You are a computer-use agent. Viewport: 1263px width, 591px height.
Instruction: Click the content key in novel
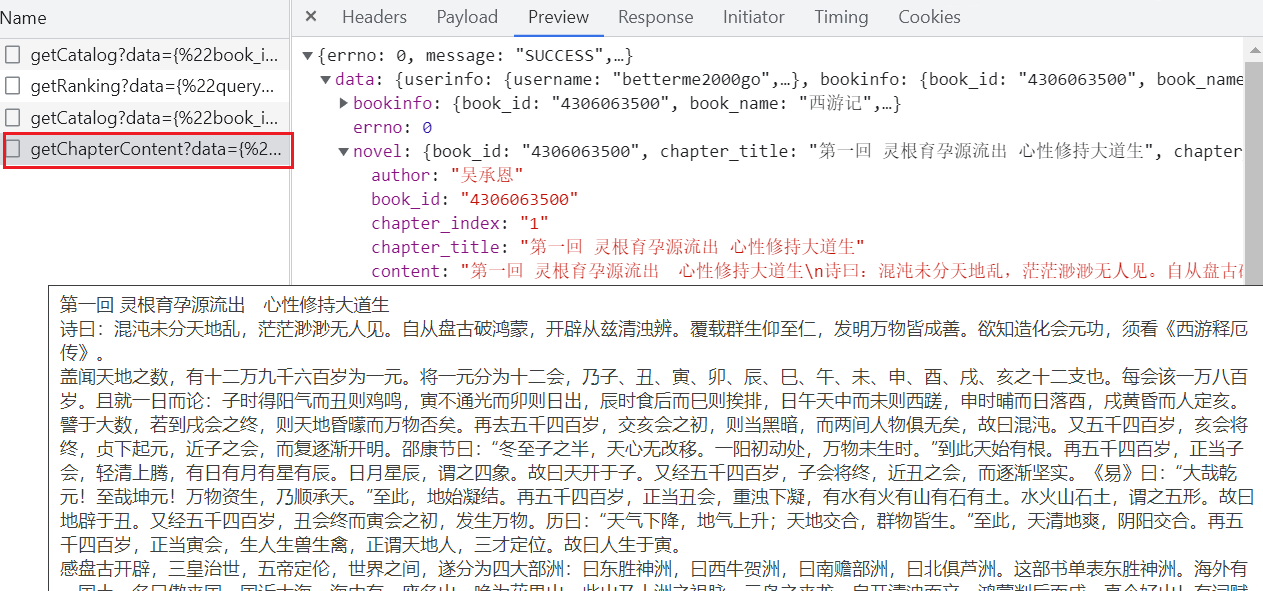pos(406,271)
